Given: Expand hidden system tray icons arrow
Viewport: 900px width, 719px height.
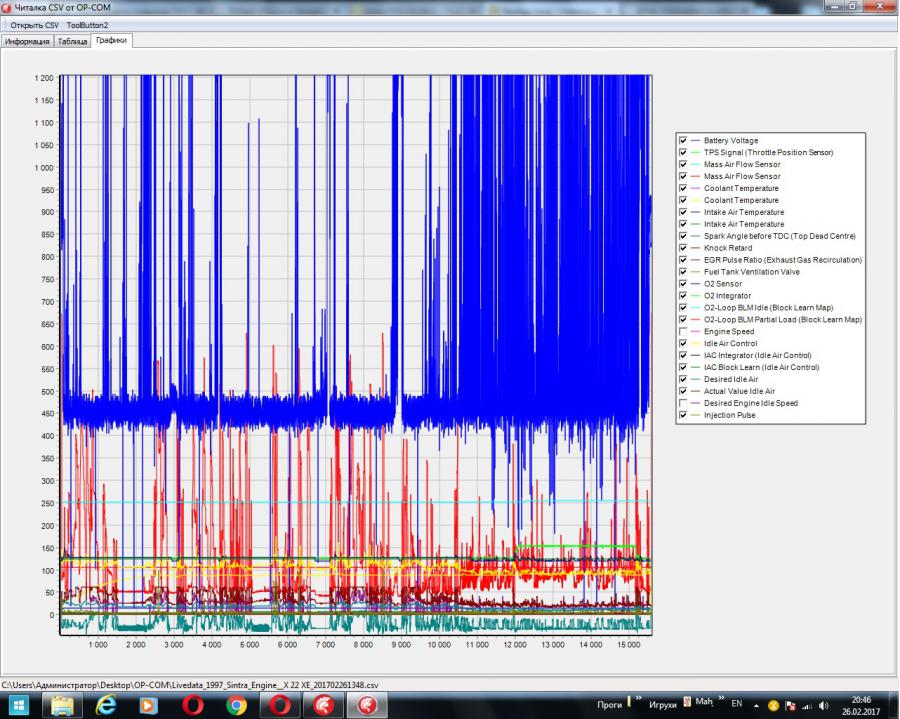Looking at the screenshot, I should [x=757, y=706].
